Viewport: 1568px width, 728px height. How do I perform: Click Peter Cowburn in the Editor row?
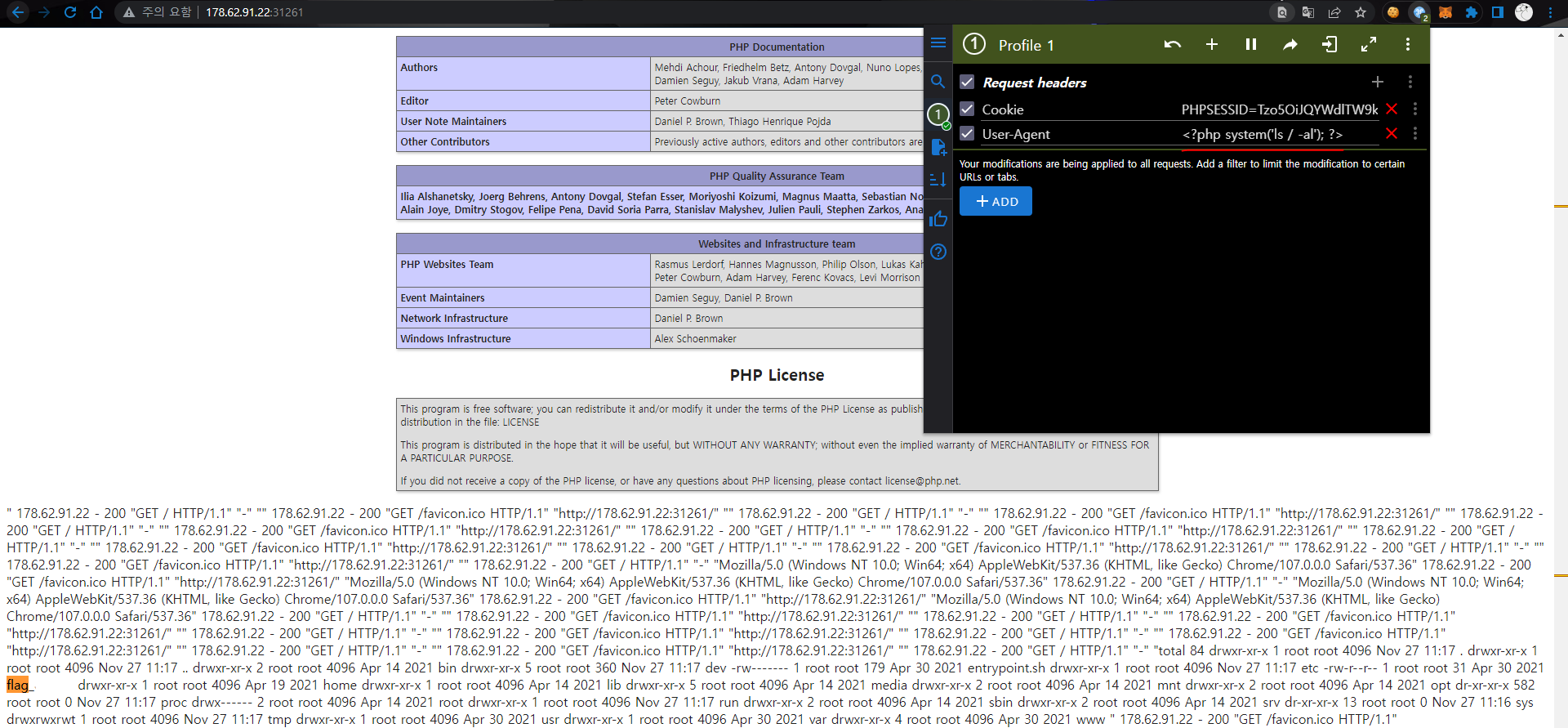688,100
